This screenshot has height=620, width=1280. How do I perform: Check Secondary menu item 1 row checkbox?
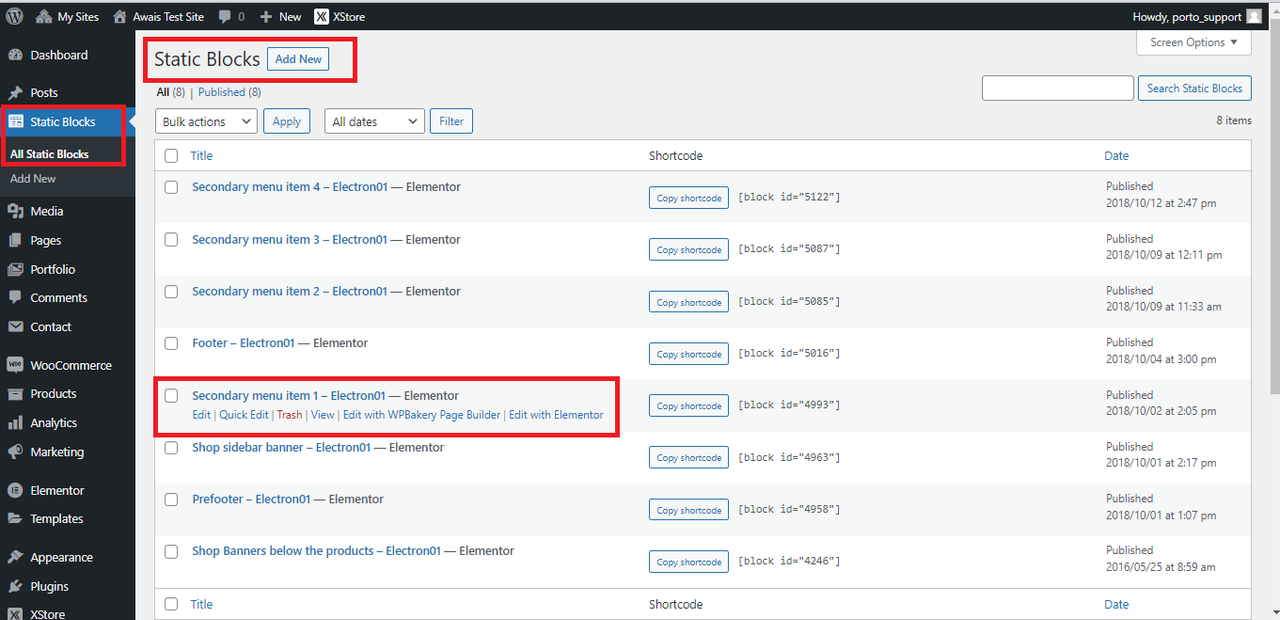tap(171, 396)
